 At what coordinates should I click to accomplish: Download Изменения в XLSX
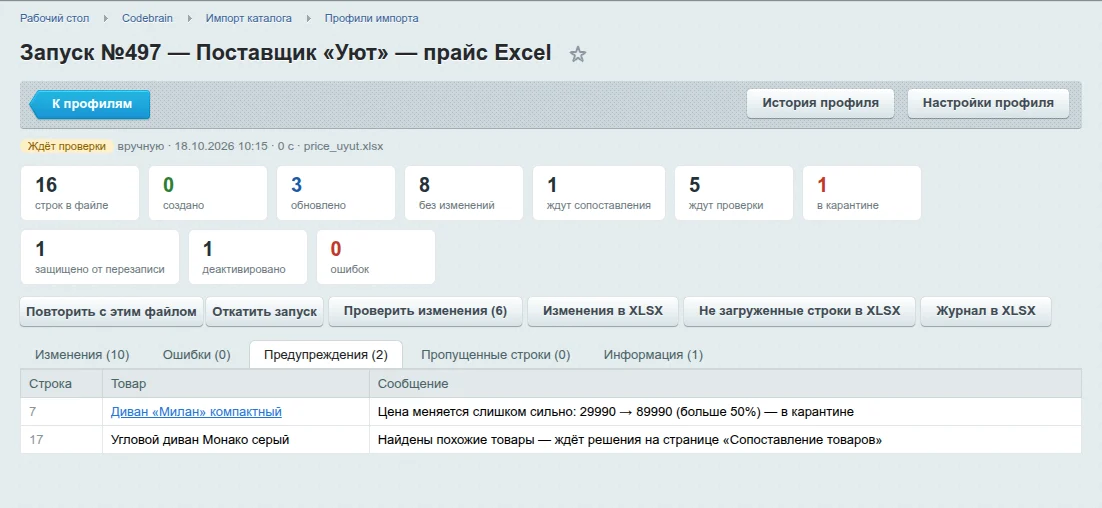(x=603, y=311)
